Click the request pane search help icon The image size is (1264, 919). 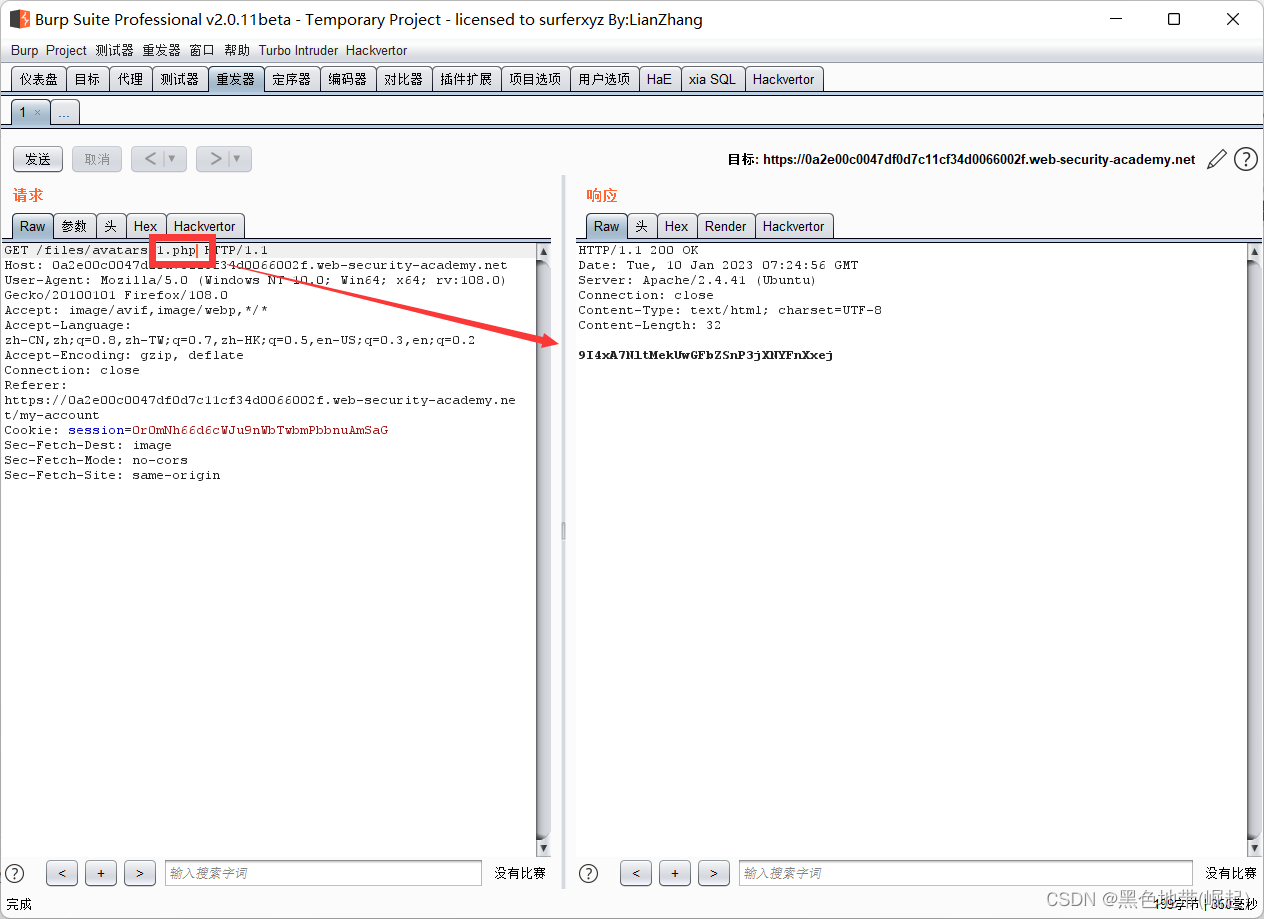pos(15,873)
